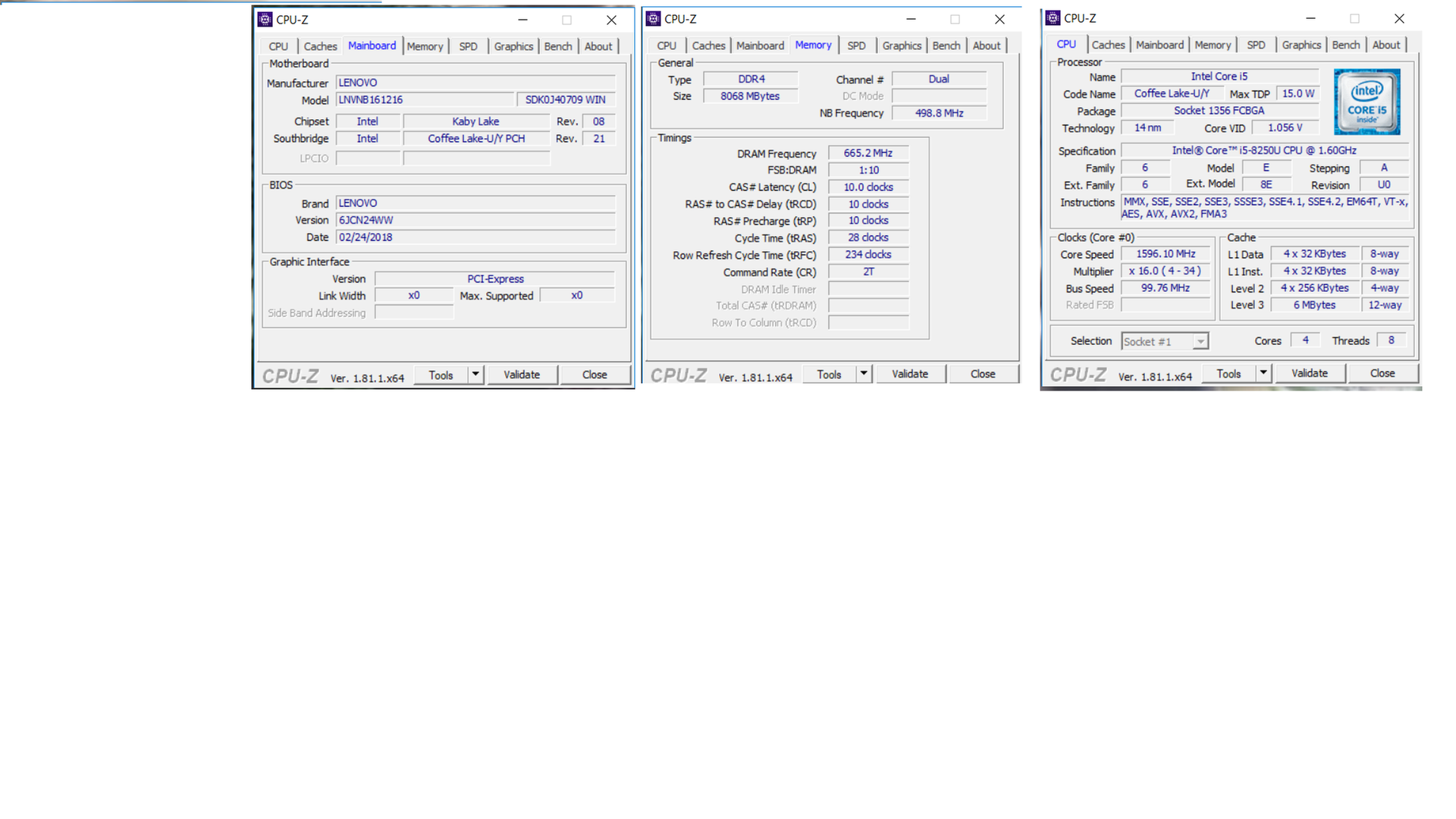Click Validate button in Memory window
1456x819 pixels.
pos(910,374)
